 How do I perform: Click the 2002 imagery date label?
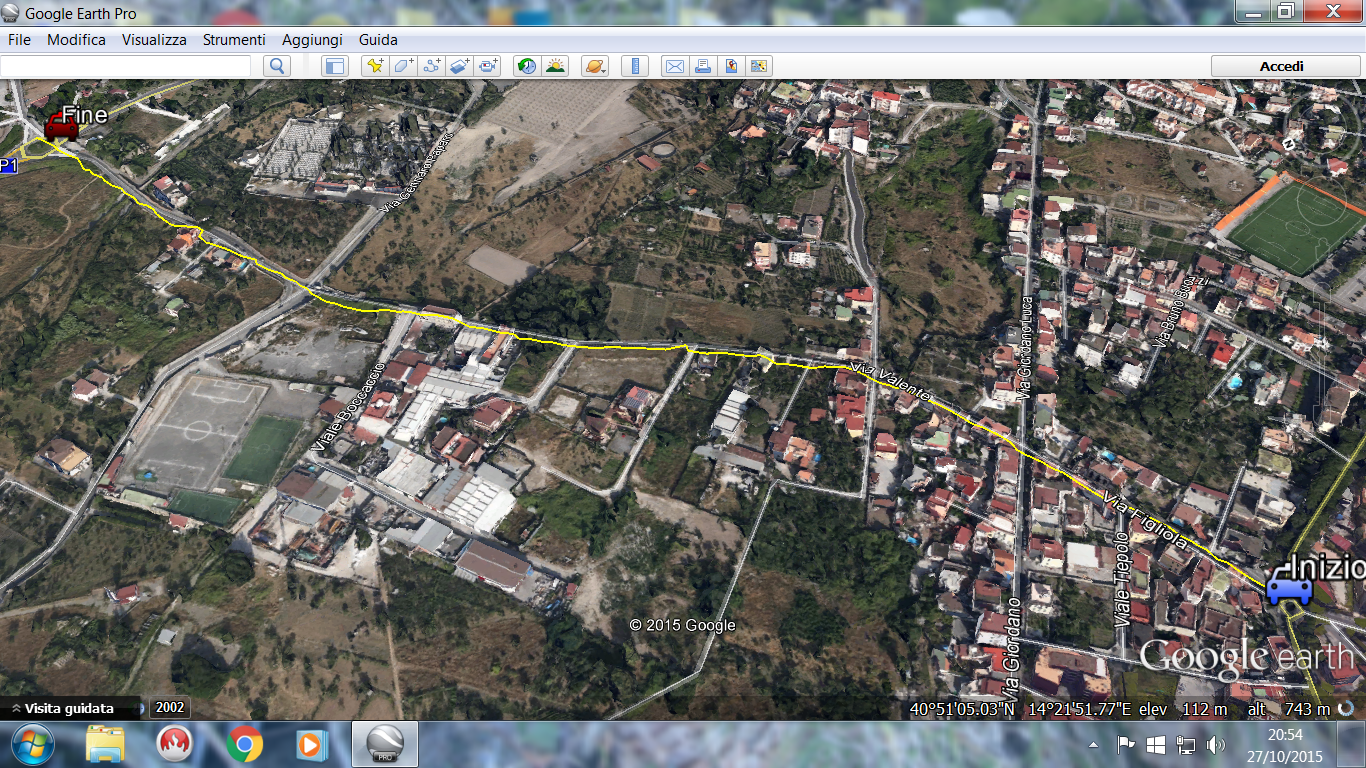170,707
